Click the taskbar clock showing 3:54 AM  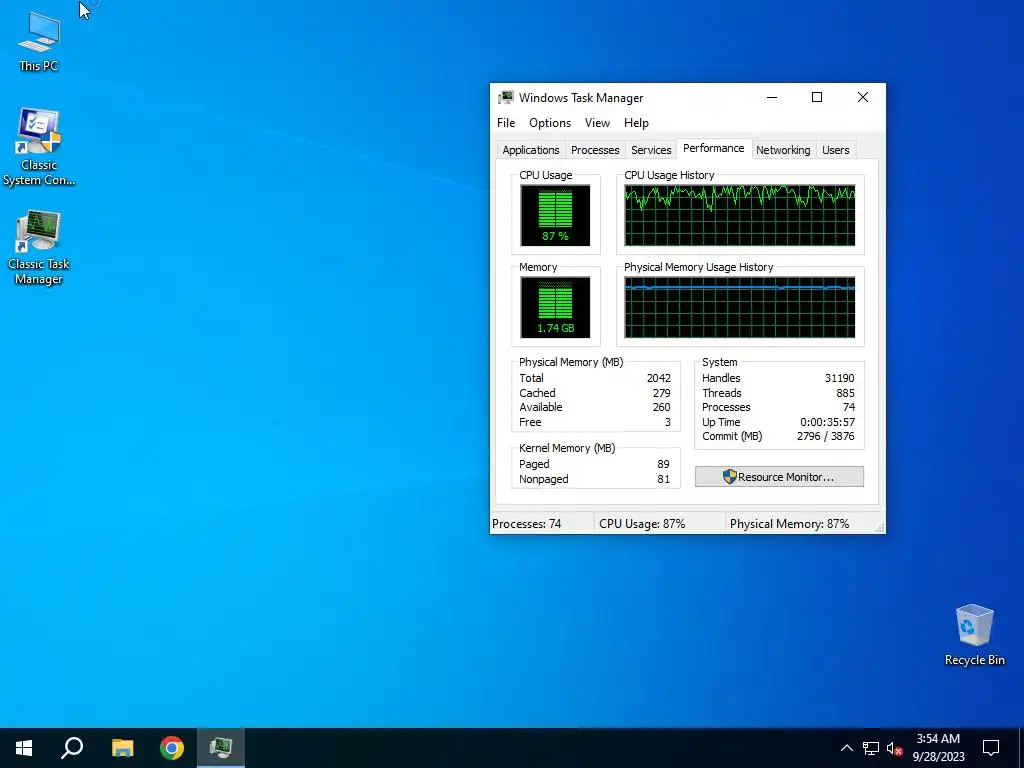point(938,748)
